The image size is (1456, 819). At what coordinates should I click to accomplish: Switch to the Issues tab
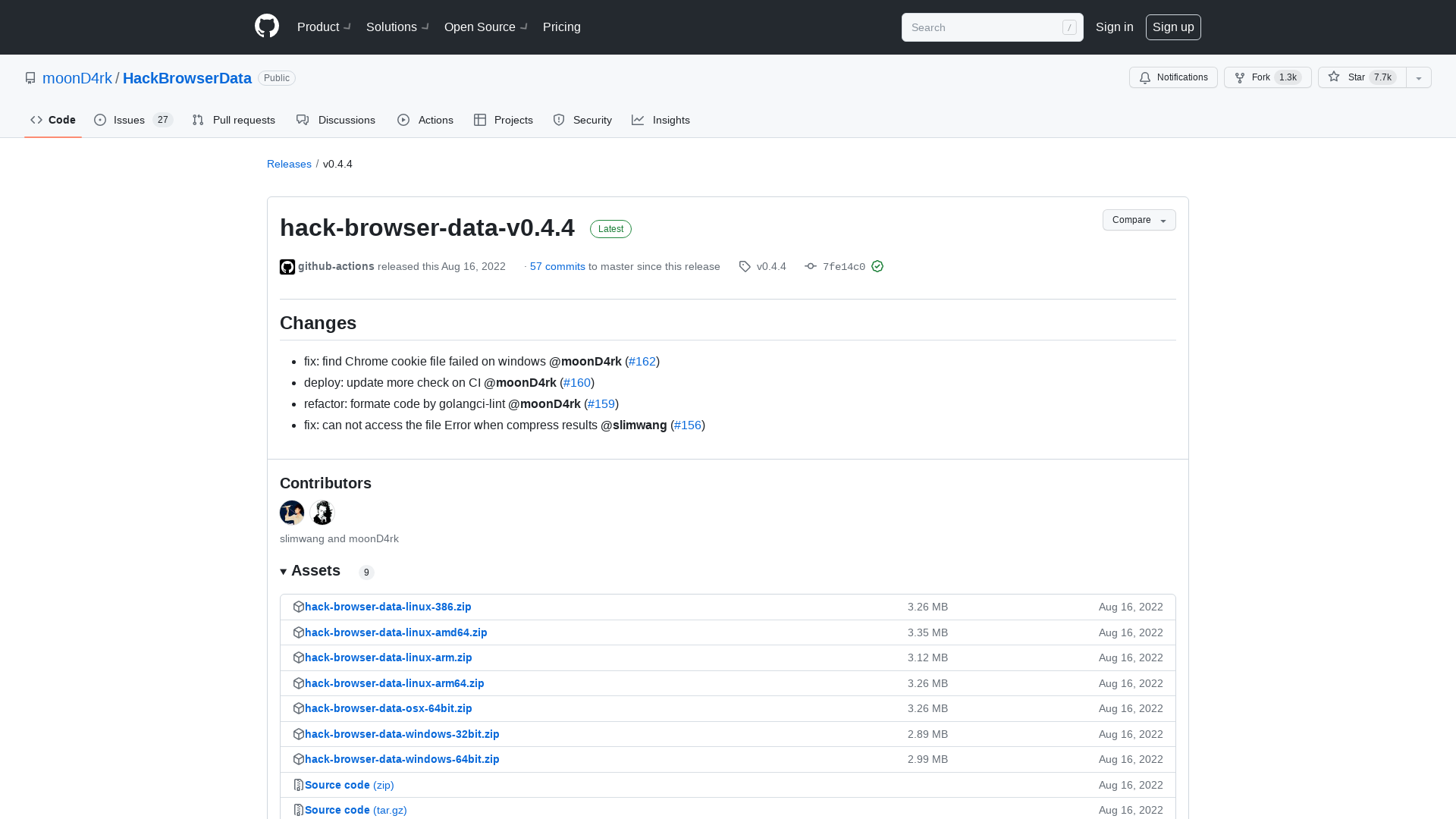point(133,120)
